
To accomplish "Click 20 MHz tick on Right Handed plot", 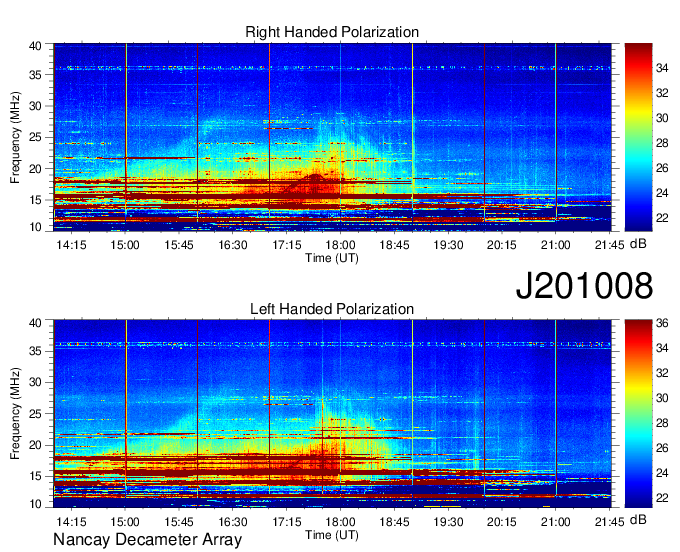I will [35, 169].
